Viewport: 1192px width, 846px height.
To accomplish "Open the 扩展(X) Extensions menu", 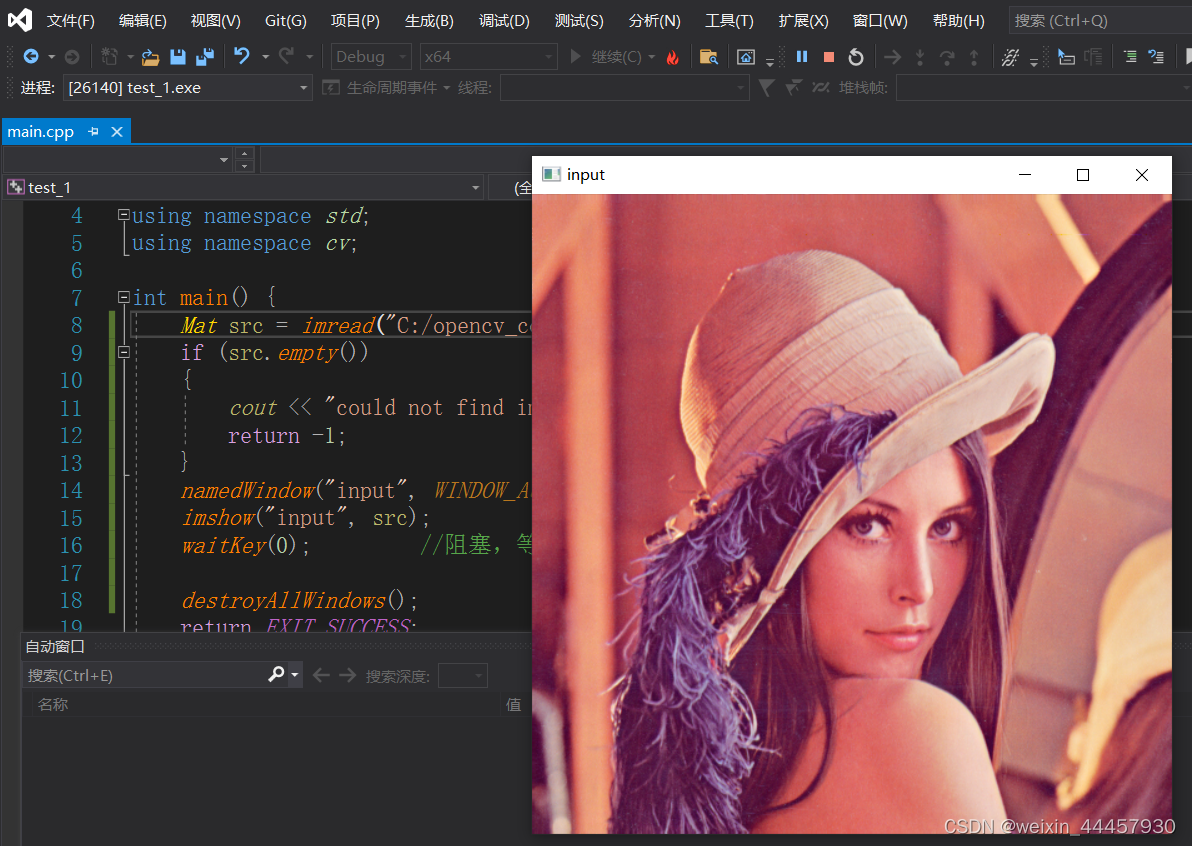I will (804, 21).
